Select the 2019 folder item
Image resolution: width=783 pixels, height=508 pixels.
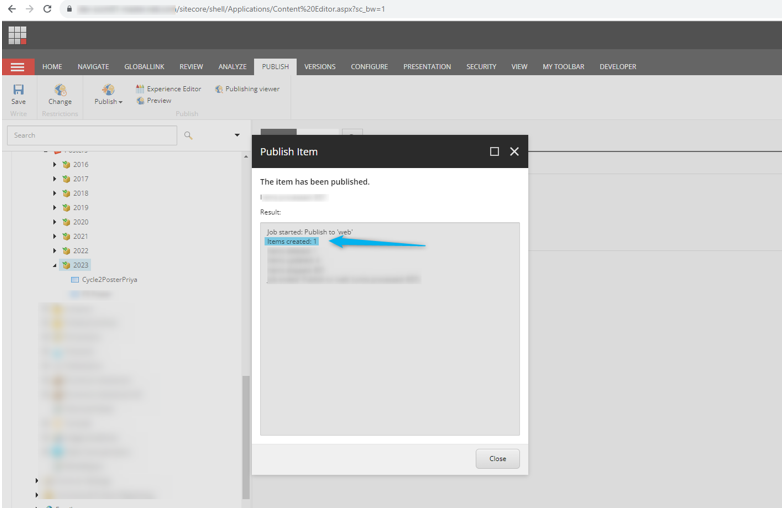point(80,208)
